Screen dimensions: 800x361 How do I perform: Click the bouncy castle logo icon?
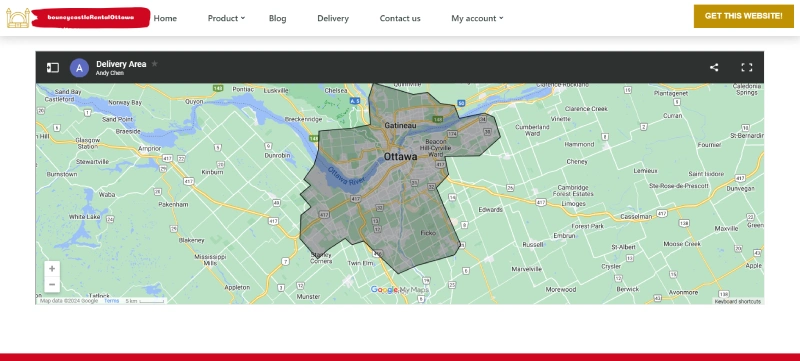point(18,18)
